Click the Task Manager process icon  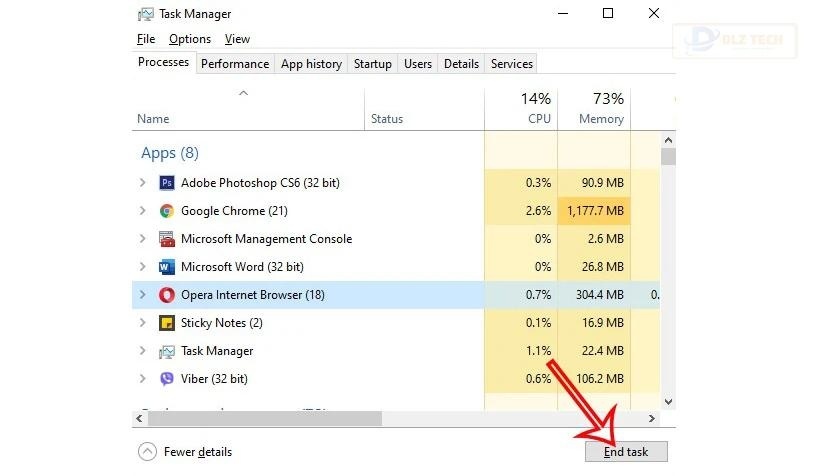coord(167,351)
